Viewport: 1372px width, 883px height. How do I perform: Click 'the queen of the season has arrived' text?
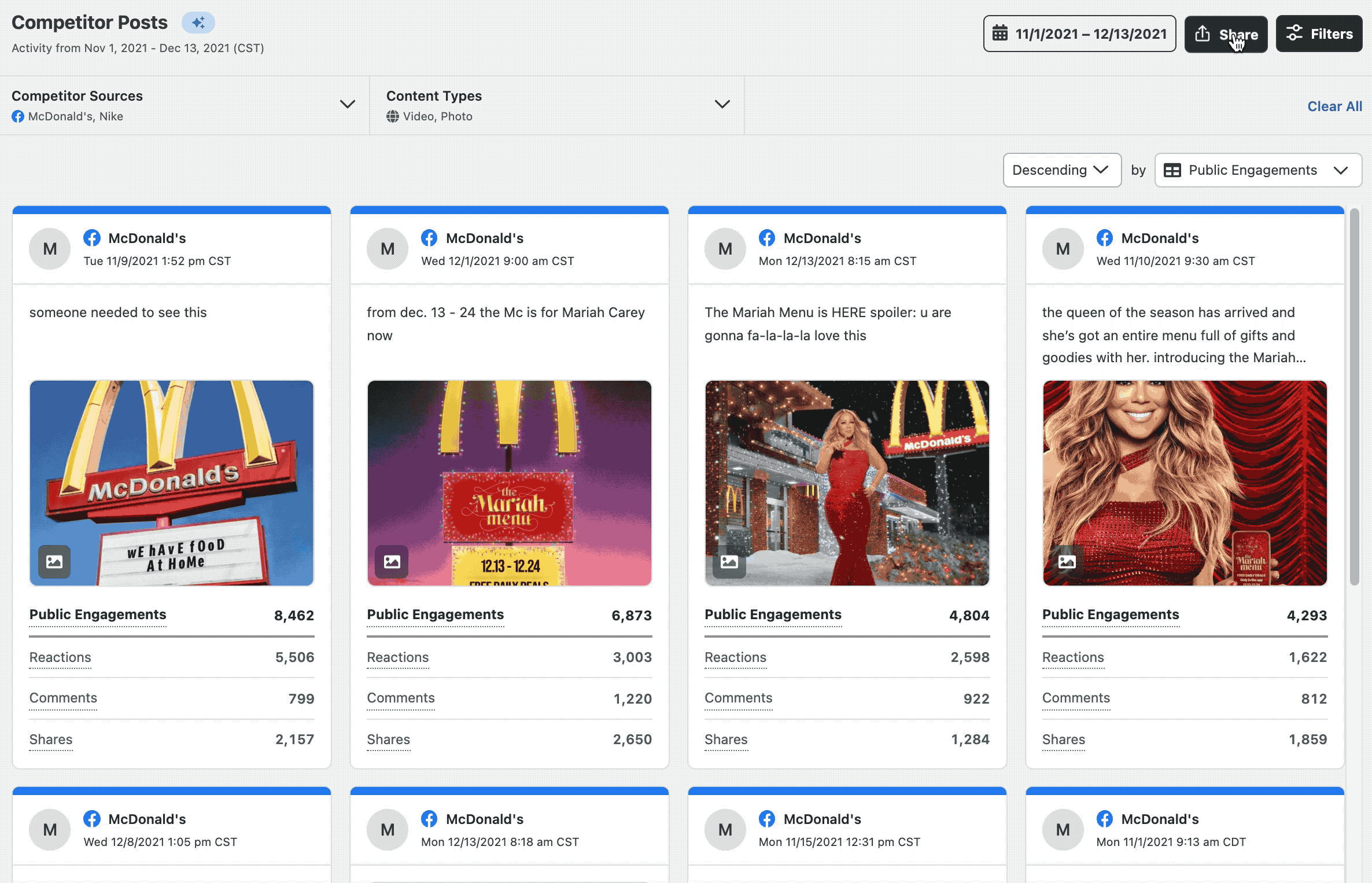[1174, 335]
